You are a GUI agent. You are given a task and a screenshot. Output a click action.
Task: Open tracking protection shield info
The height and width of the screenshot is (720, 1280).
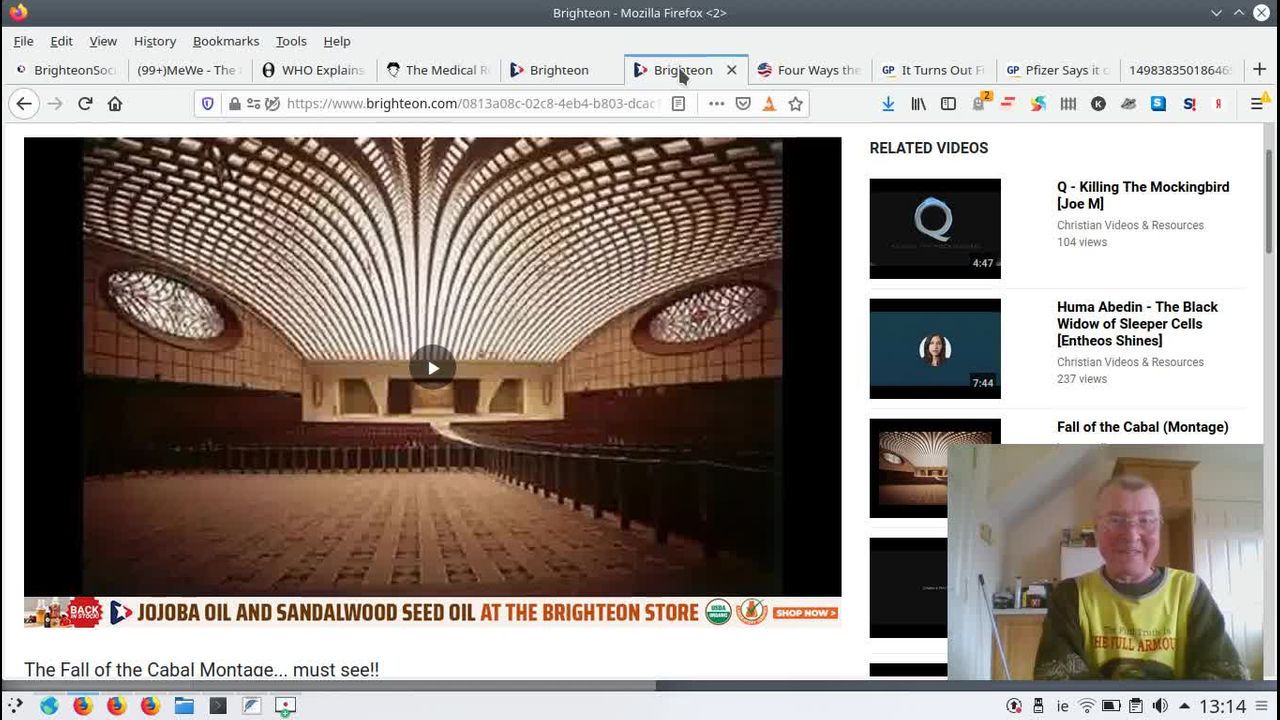point(208,104)
